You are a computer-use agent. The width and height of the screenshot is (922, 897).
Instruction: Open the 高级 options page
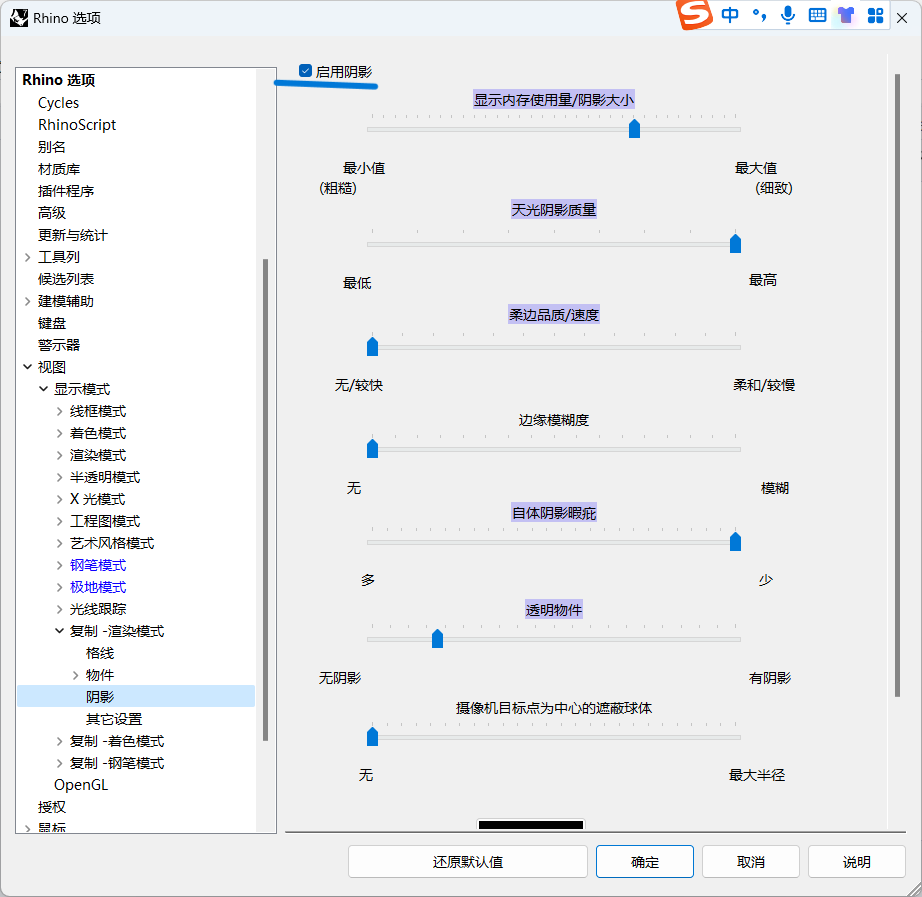(x=52, y=213)
